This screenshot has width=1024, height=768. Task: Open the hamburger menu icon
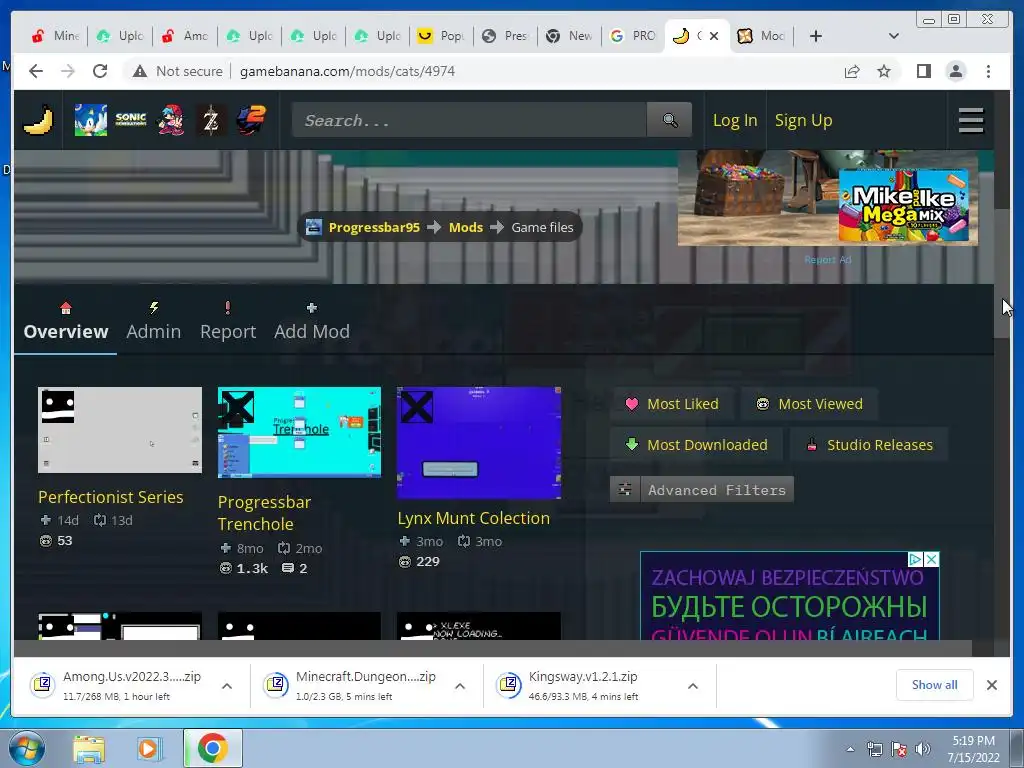click(x=970, y=120)
